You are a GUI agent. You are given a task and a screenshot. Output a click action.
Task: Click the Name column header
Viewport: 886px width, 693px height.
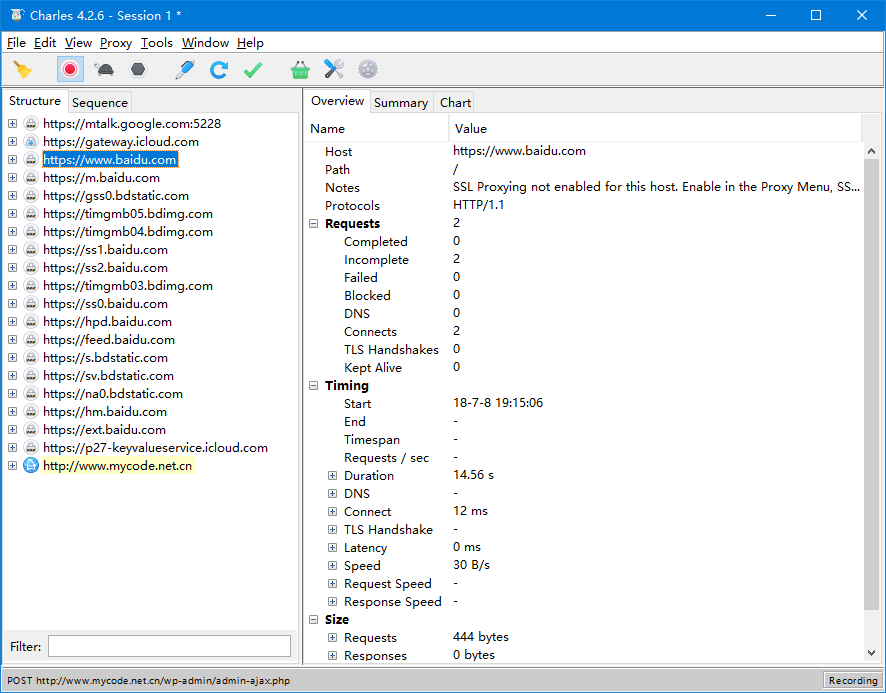tap(377, 129)
